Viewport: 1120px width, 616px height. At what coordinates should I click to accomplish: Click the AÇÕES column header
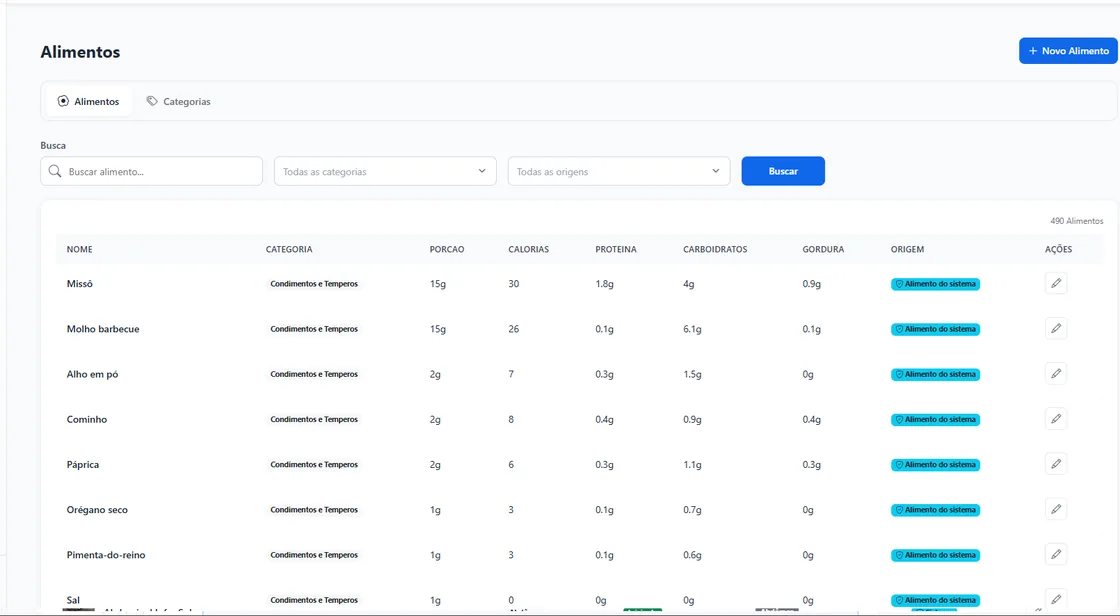[1059, 249]
